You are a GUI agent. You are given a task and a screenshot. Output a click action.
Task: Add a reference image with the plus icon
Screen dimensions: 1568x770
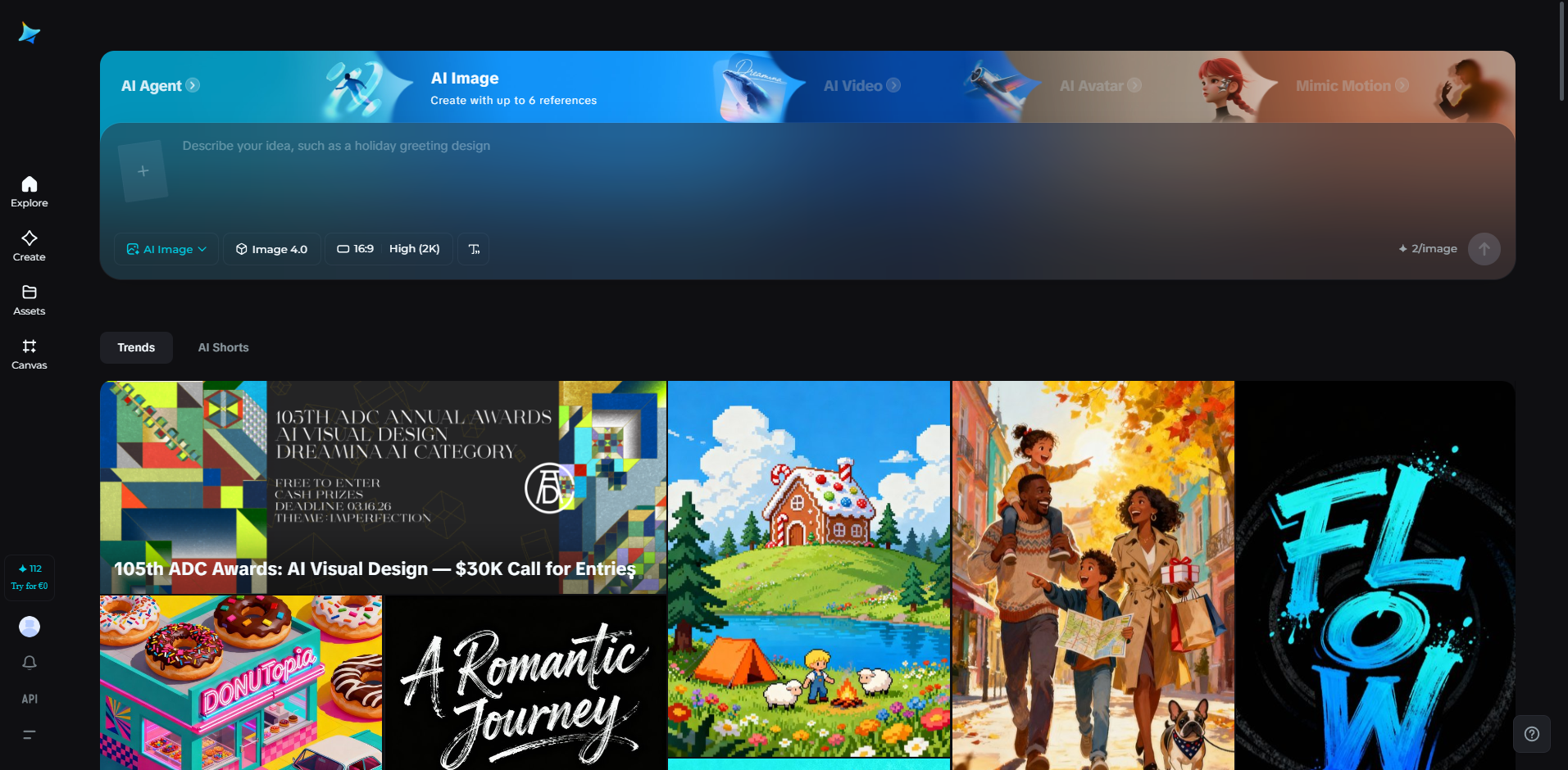[143, 170]
